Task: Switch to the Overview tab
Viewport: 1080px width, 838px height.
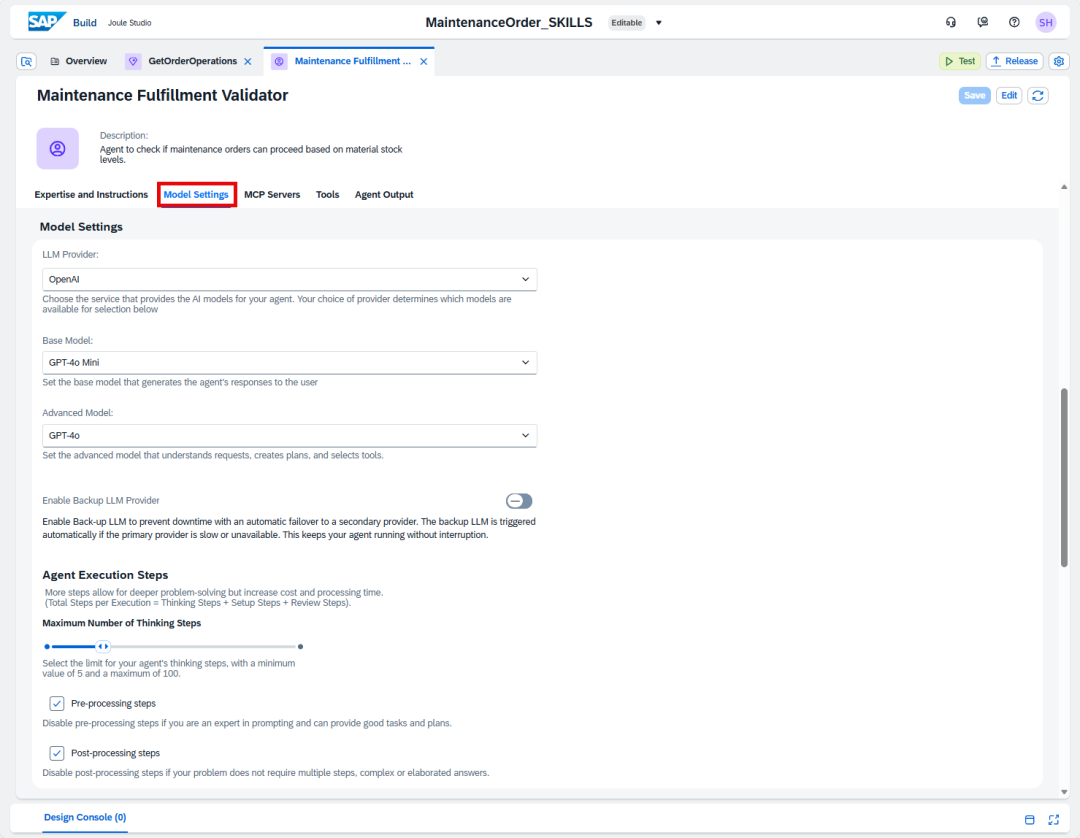Action: 79,61
